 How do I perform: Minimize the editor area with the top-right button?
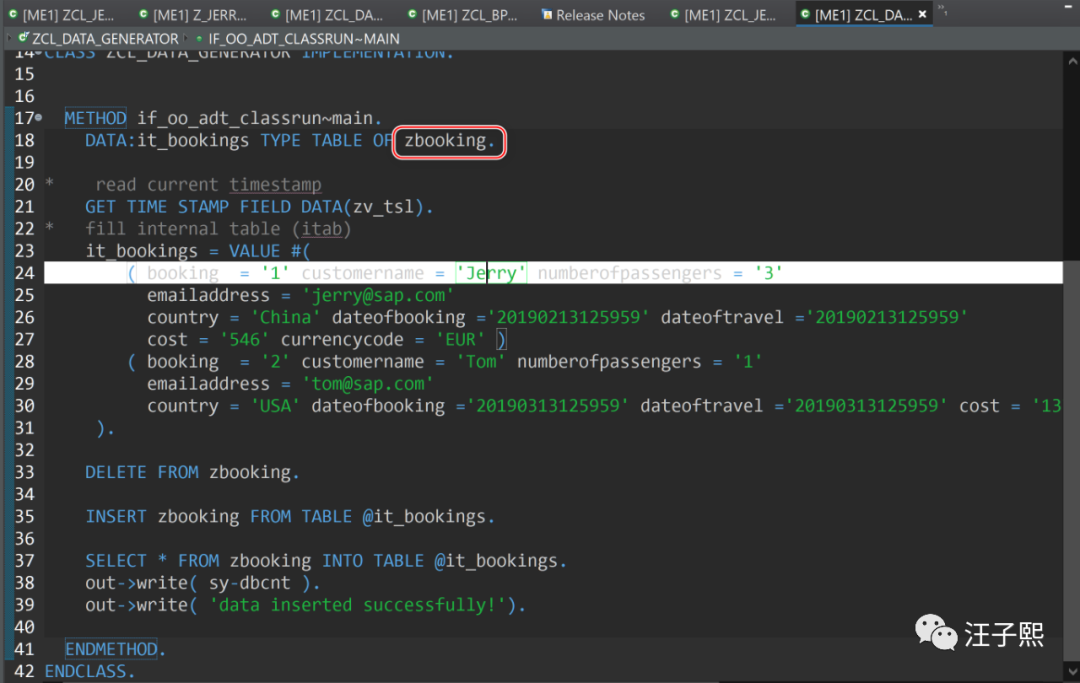1068,7
